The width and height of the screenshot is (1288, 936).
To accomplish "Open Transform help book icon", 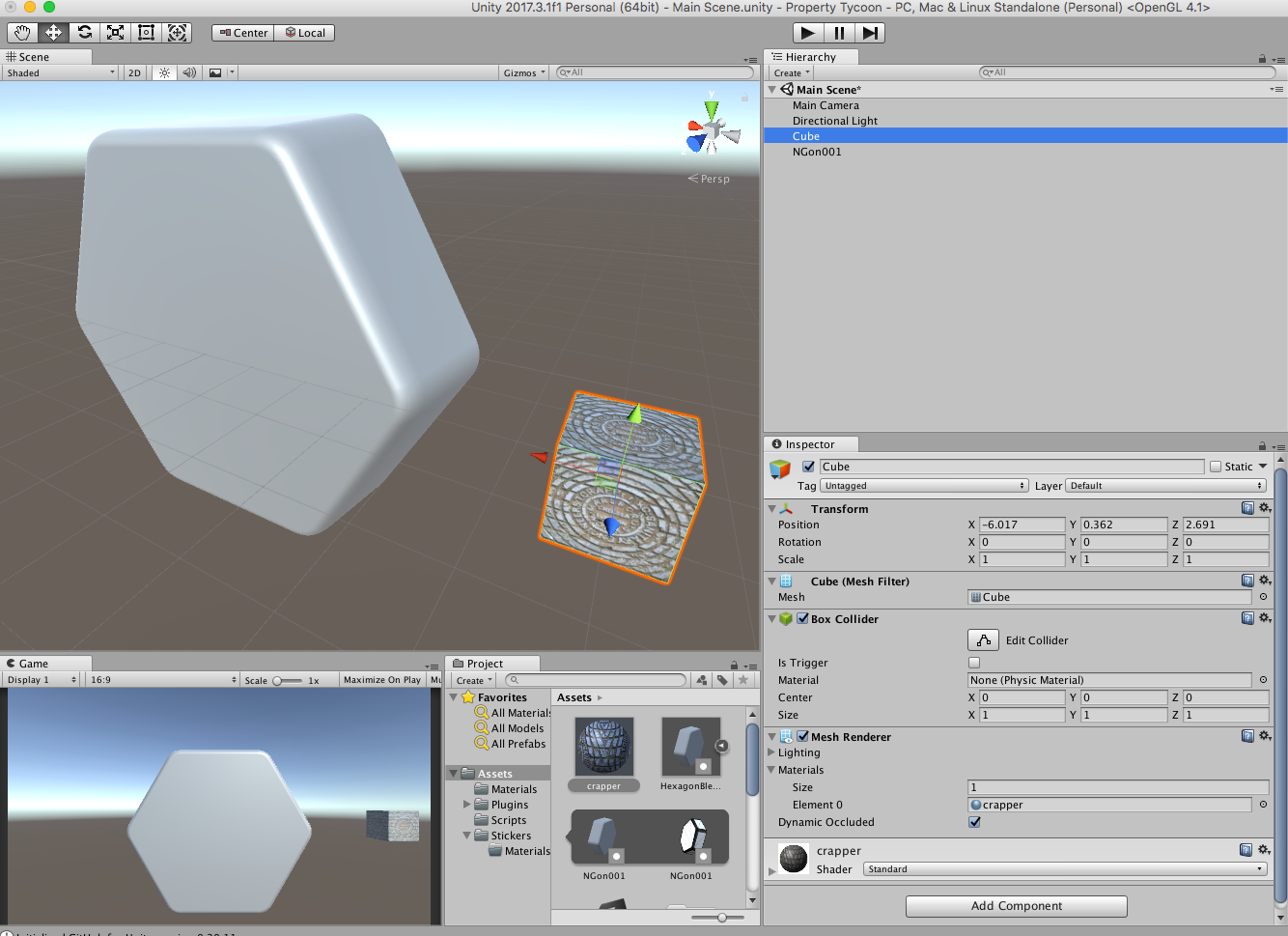I will (1247, 508).
